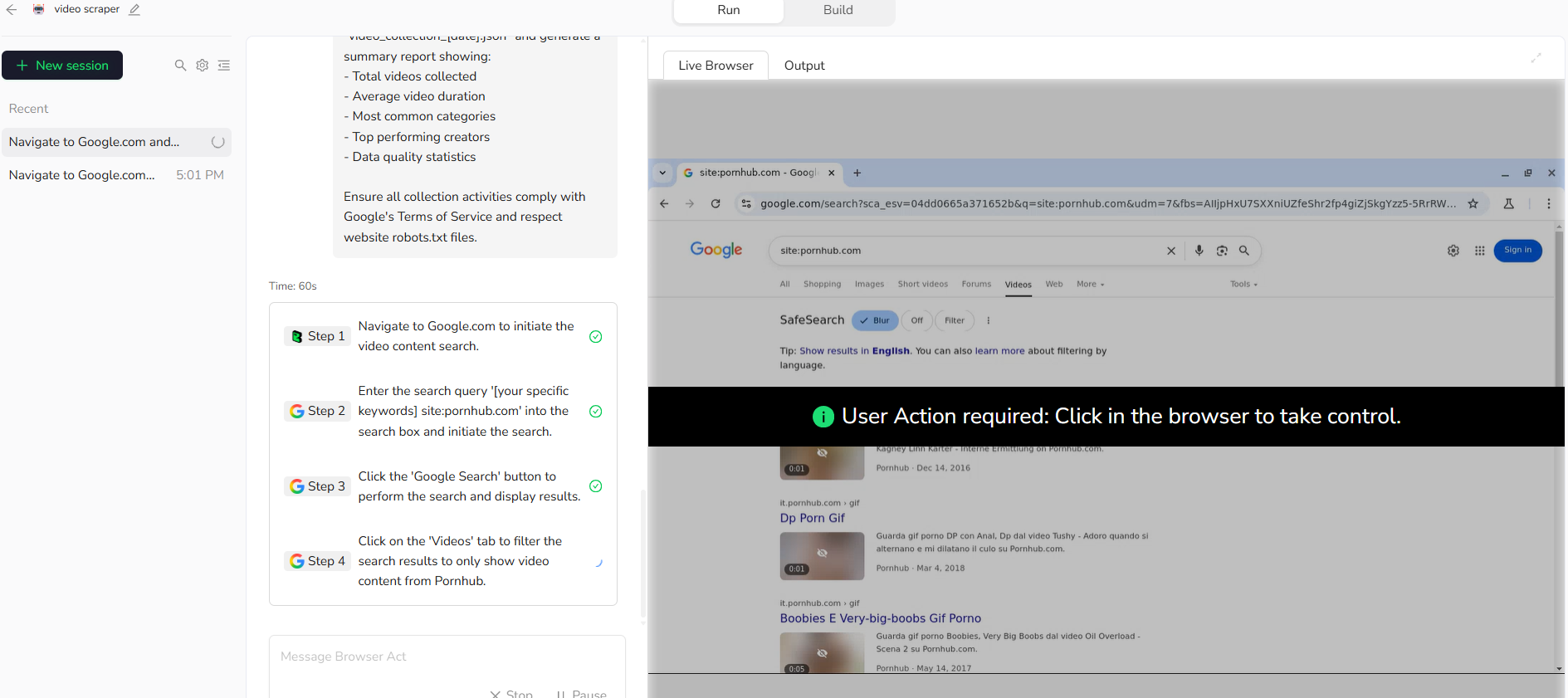This screenshot has width=1568, height=698.
Task: Open SafeSearch more options dots
Action: [989, 320]
